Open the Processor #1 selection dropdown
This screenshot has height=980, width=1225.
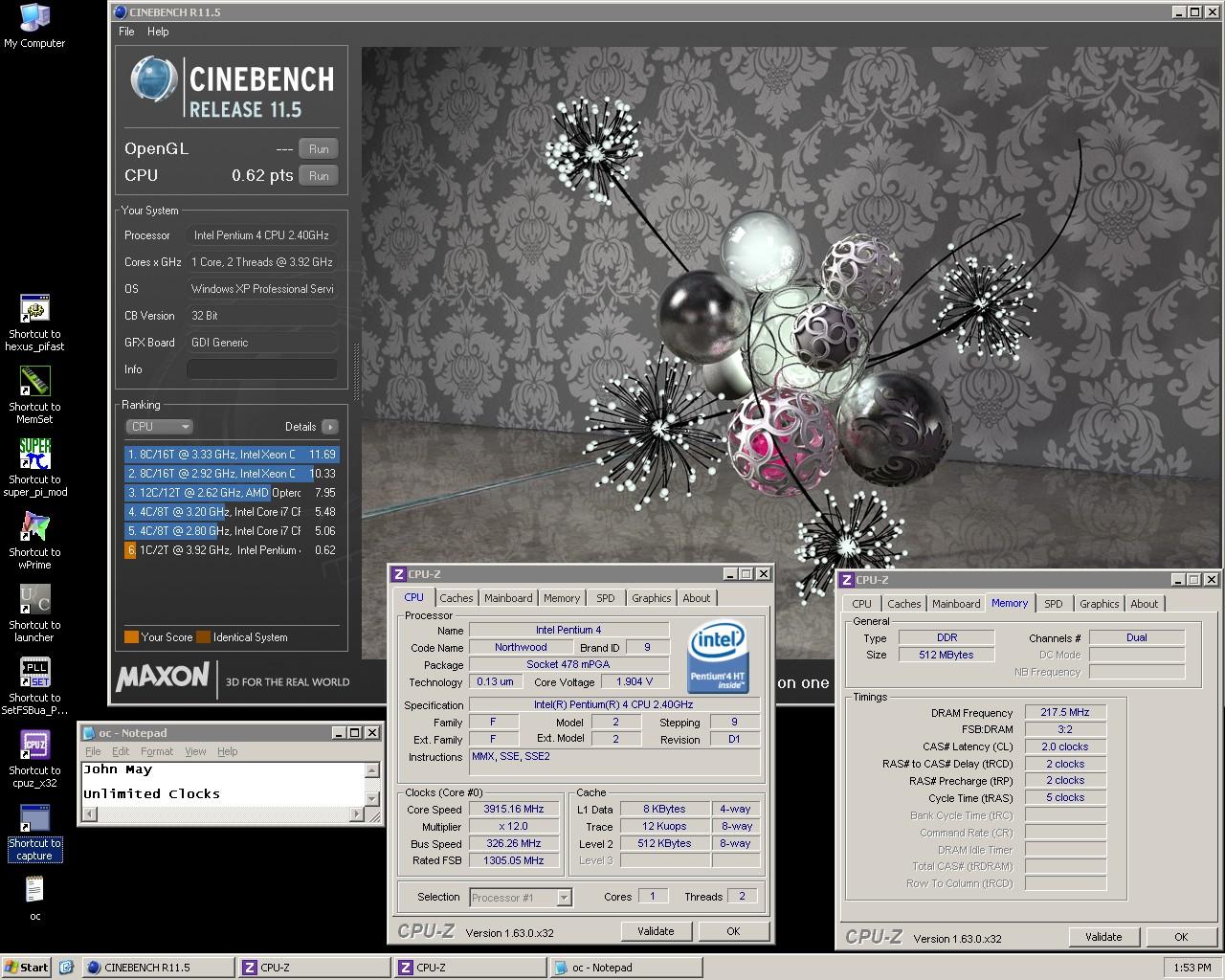pyautogui.click(x=521, y=898)
